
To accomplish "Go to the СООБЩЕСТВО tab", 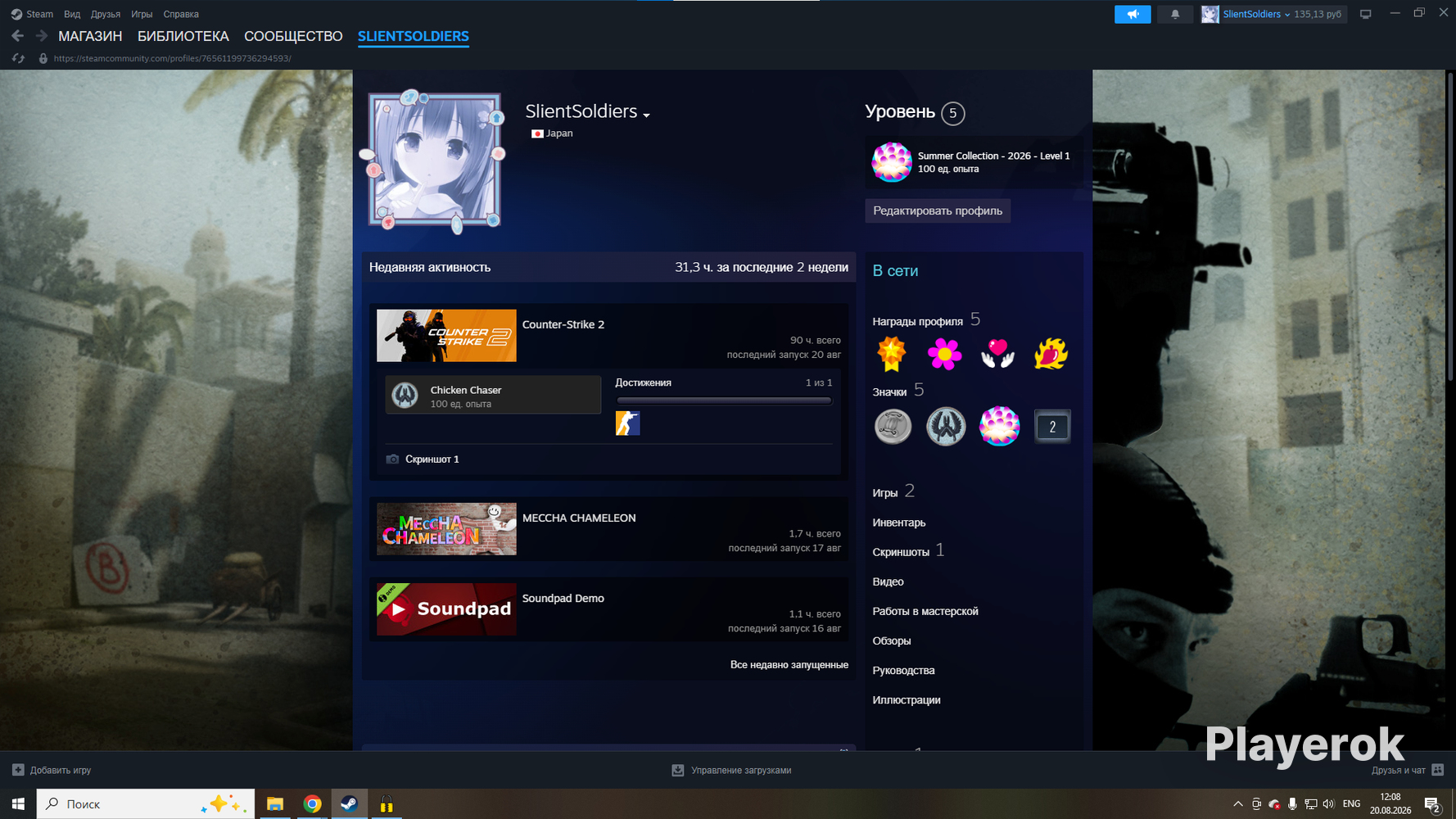I will coord(293,36).
